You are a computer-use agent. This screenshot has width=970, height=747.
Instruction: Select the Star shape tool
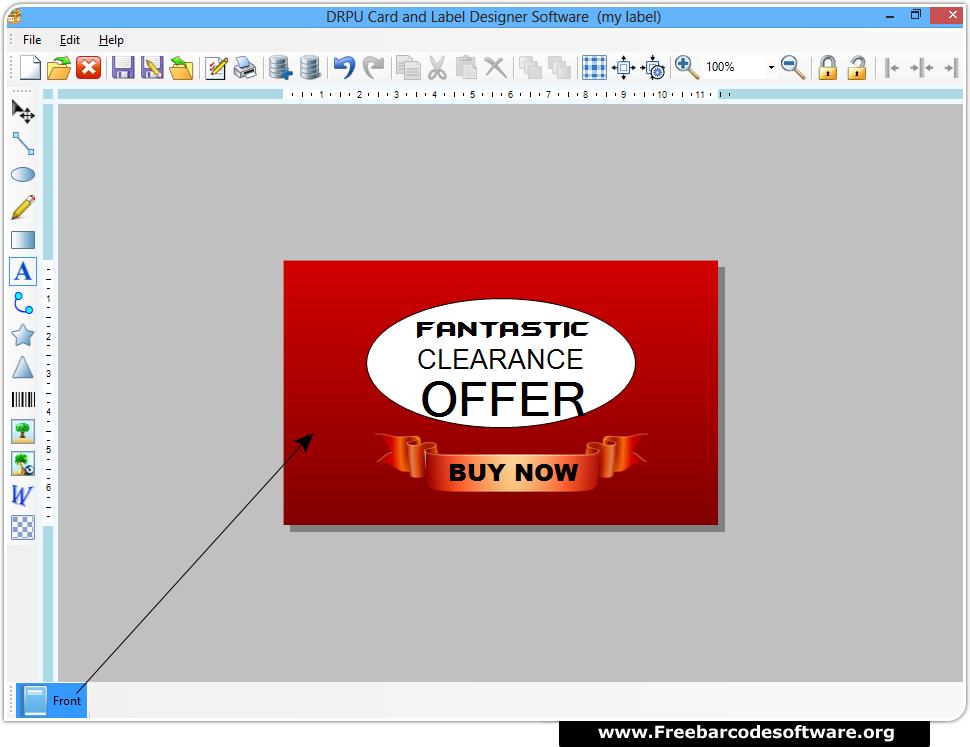coord(23,335)
